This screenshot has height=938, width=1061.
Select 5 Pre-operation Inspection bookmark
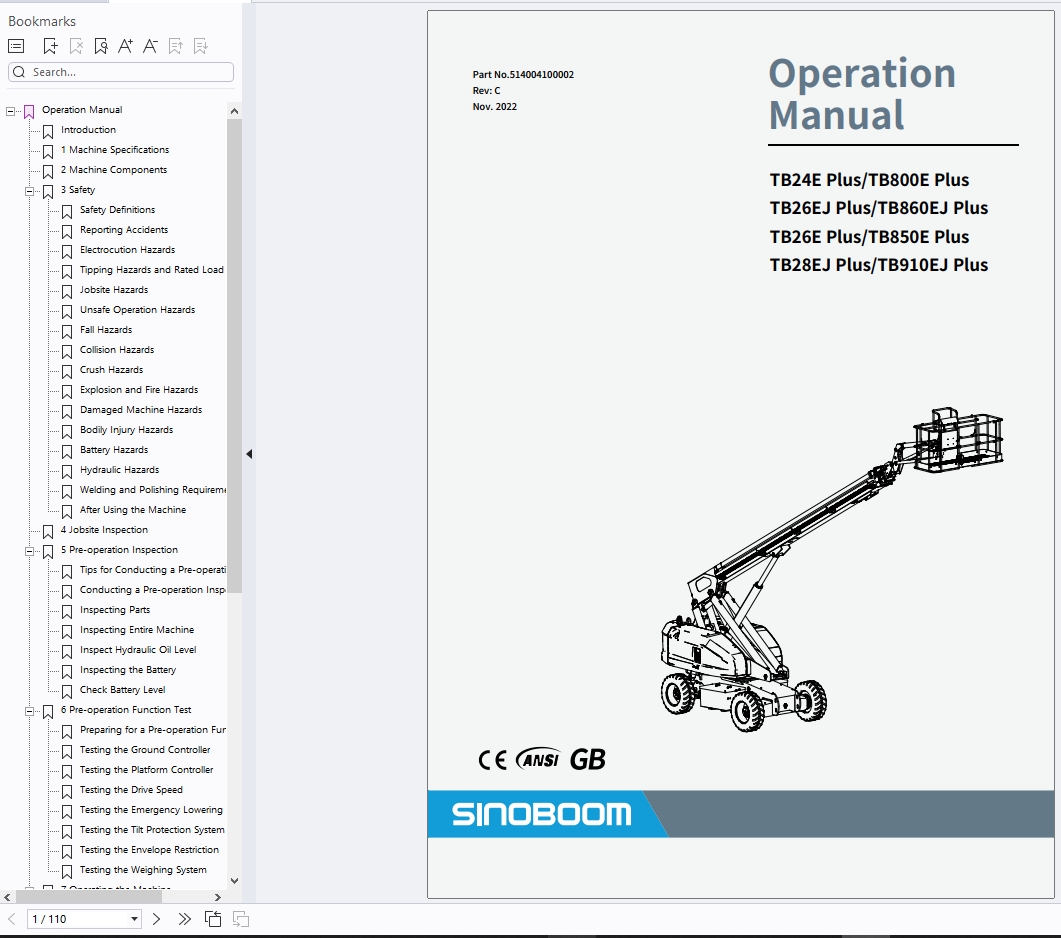pos(119,550)
